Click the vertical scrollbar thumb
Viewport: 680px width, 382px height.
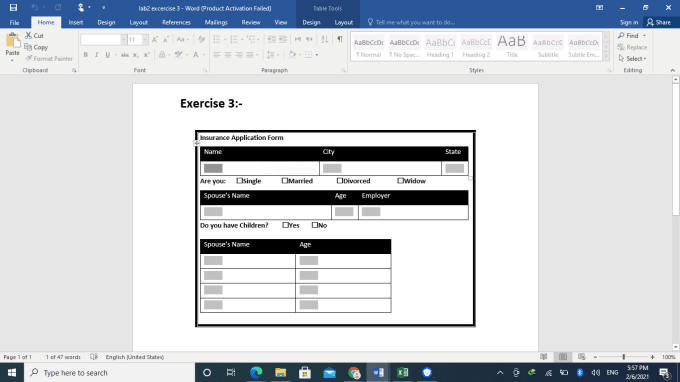[676, 150]
